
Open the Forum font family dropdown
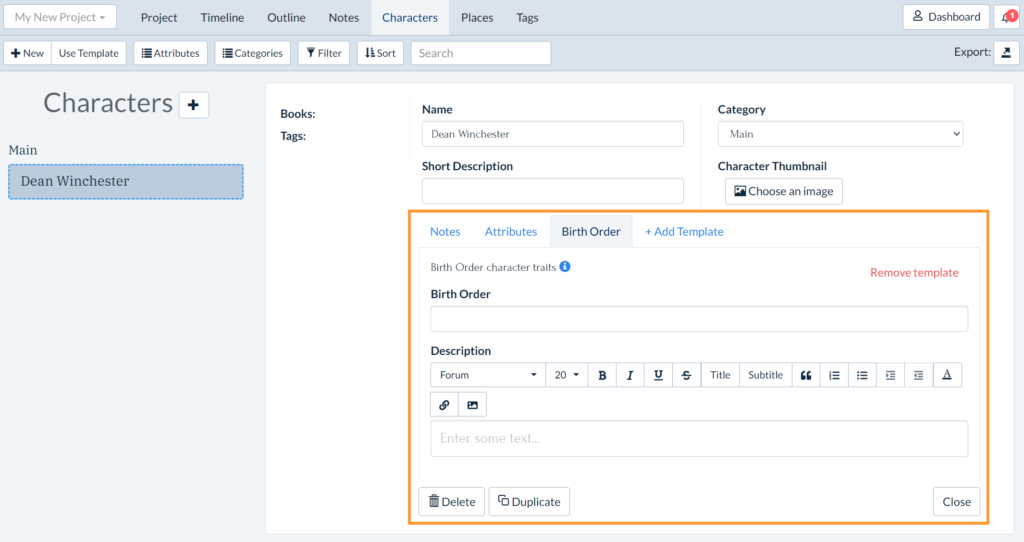click(488, 375)
